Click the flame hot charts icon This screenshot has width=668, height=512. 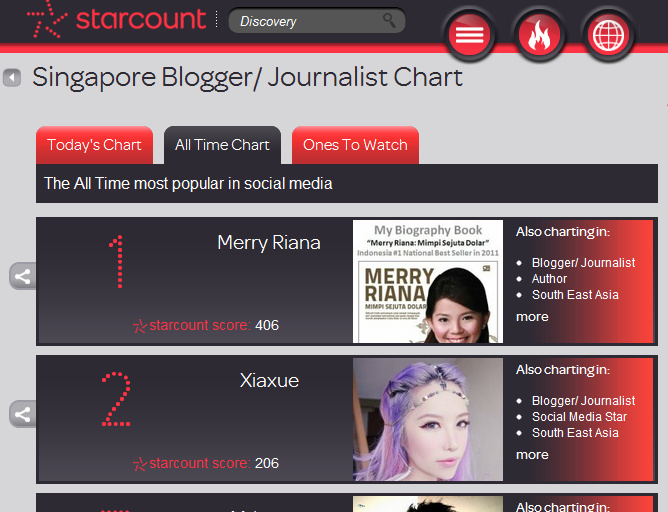click(x=539, y=35)
